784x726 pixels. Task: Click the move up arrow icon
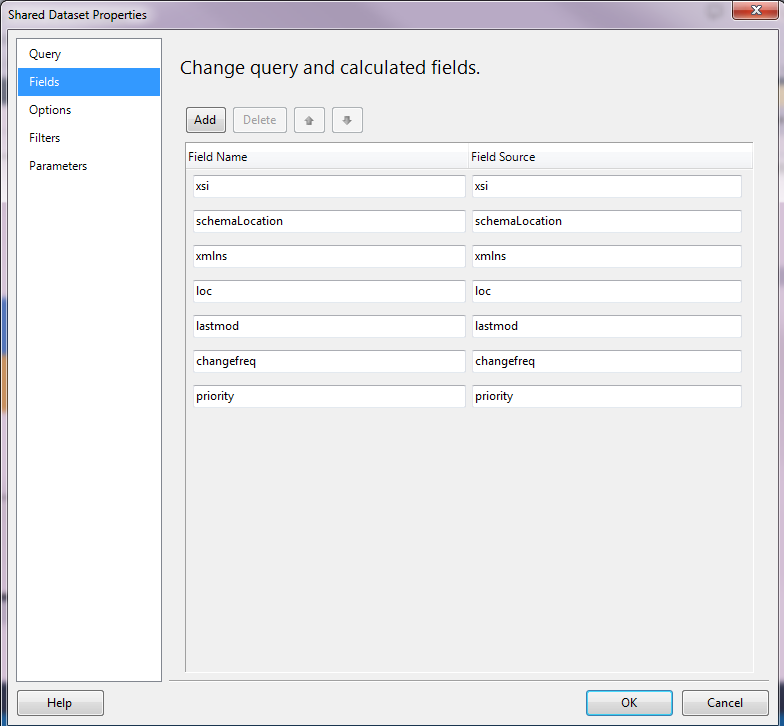309,120
